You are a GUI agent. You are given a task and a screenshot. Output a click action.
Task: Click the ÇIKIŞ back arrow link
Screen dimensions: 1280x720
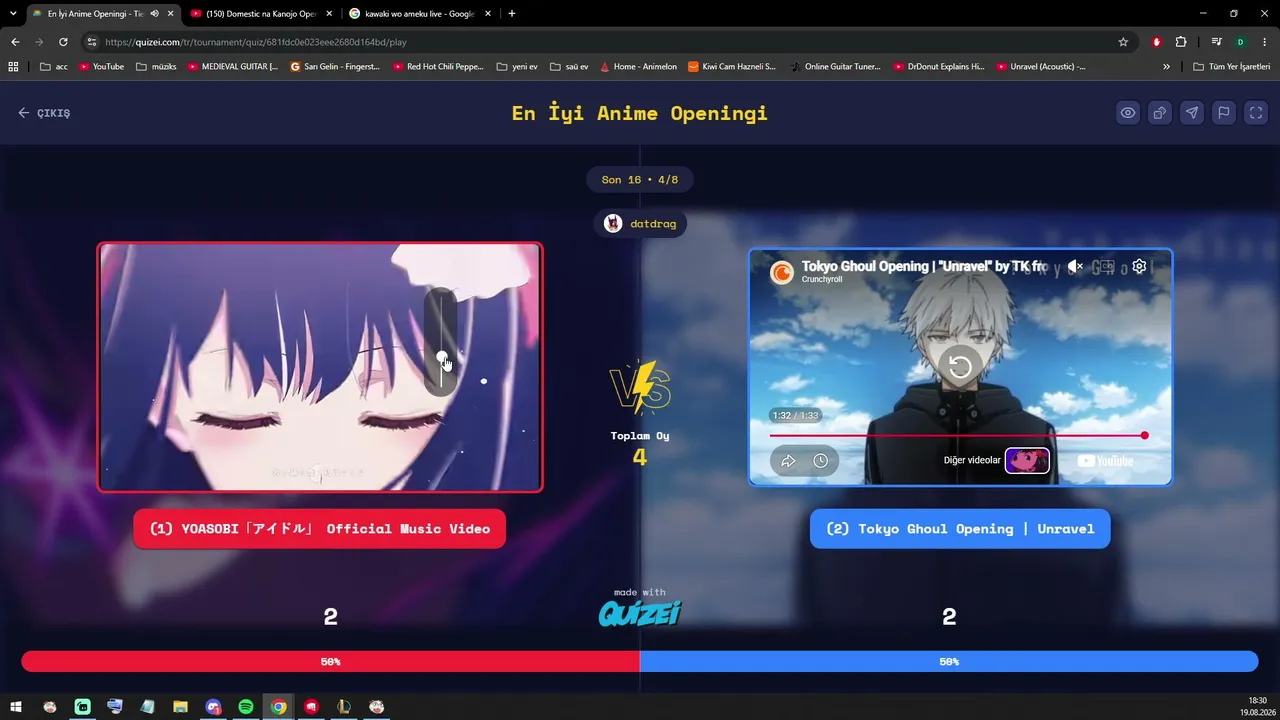pyautogui.click(x=44, y=113)
